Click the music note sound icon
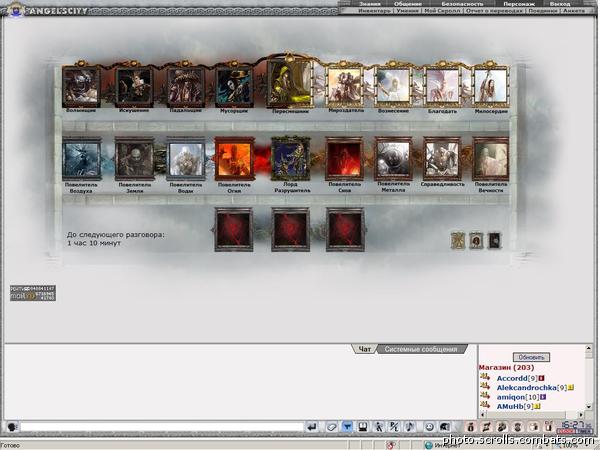The width and height of the screenshot is (600, 450). pos(409,427)
